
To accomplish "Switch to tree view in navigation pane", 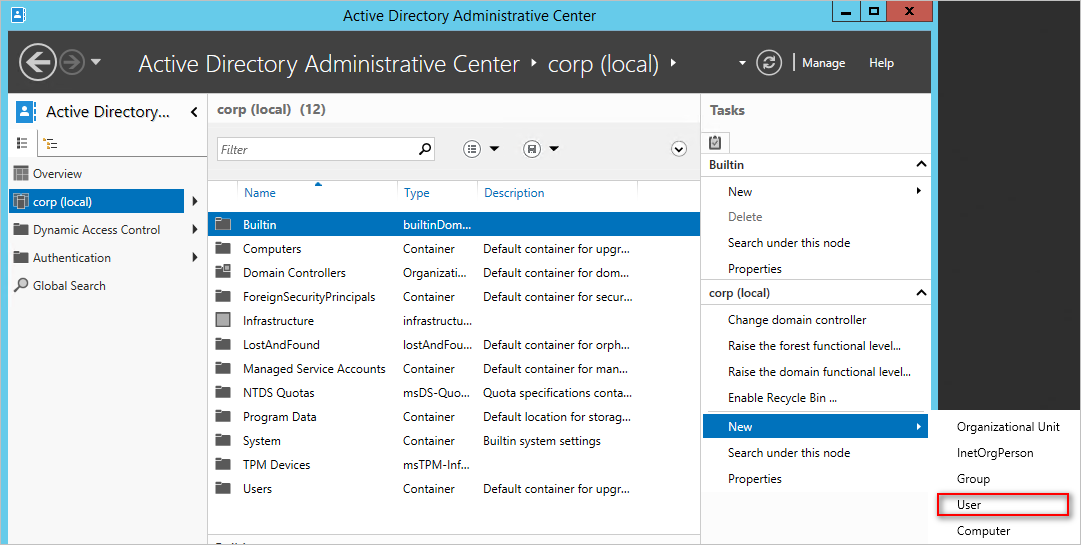I will [50, 143].
